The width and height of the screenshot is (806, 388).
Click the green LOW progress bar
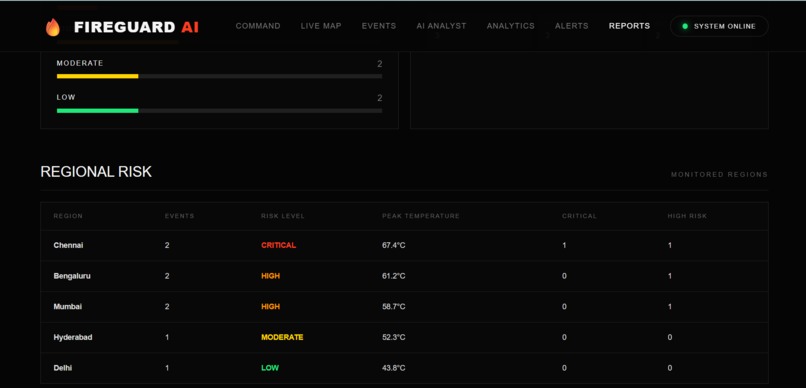98,110
